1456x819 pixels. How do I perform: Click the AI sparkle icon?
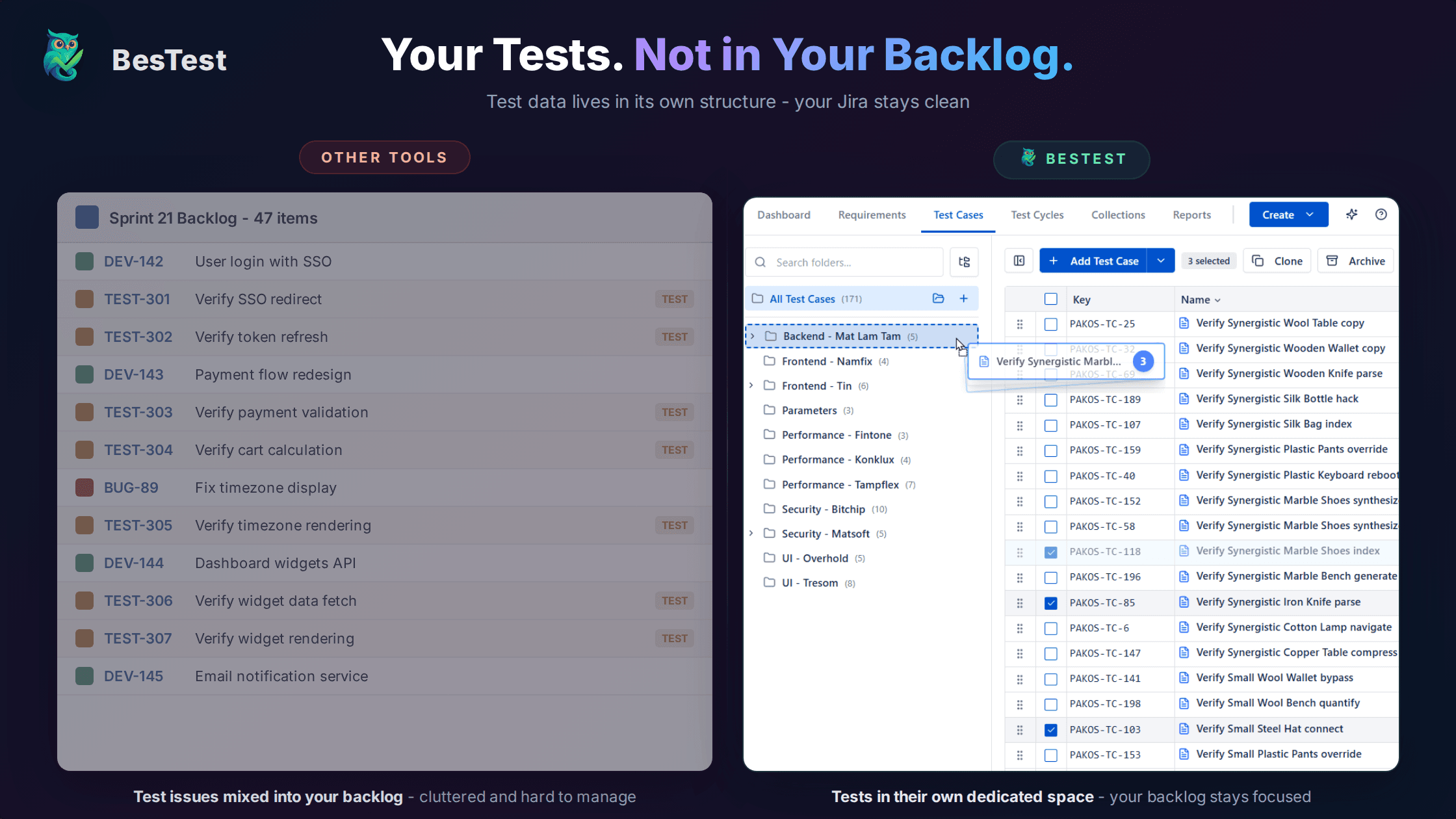(x=1352, y=214)
